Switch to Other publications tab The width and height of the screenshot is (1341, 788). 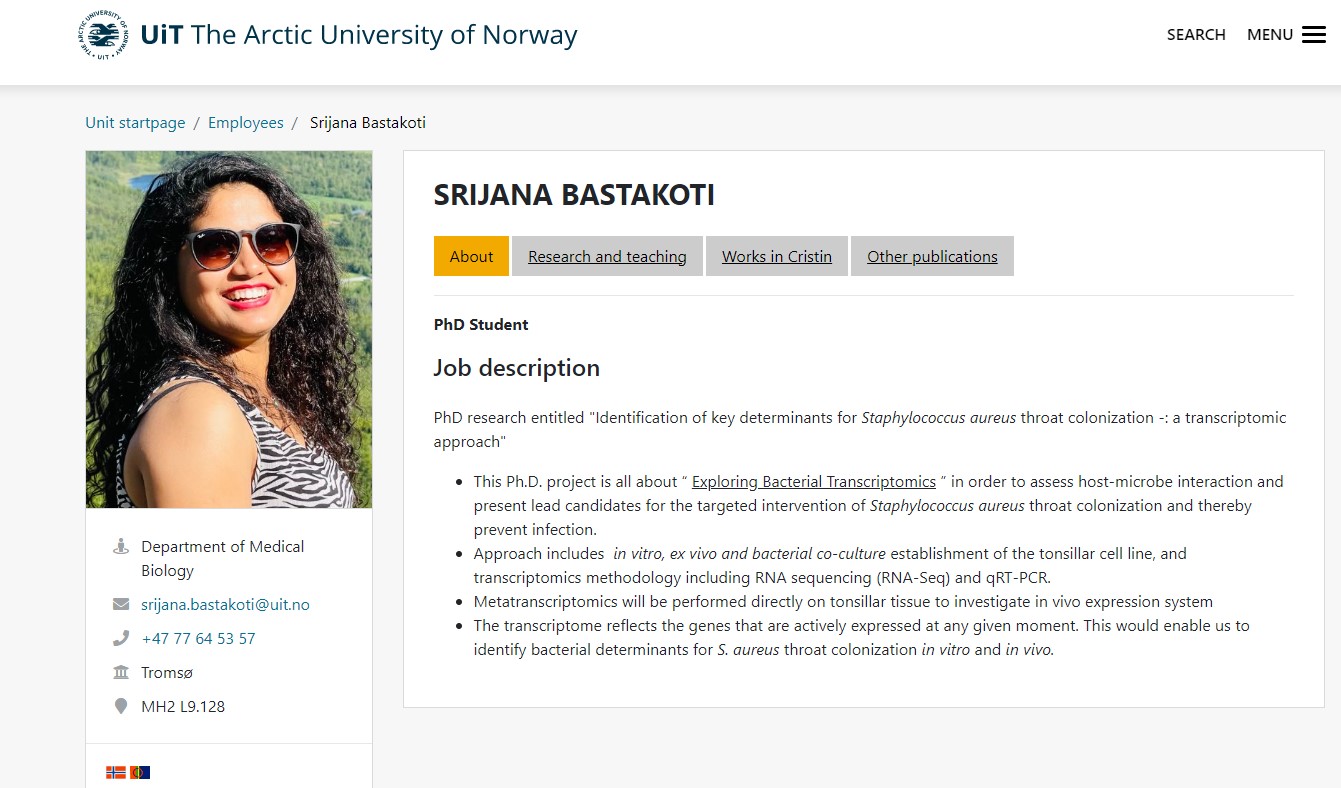pos(932,256)
